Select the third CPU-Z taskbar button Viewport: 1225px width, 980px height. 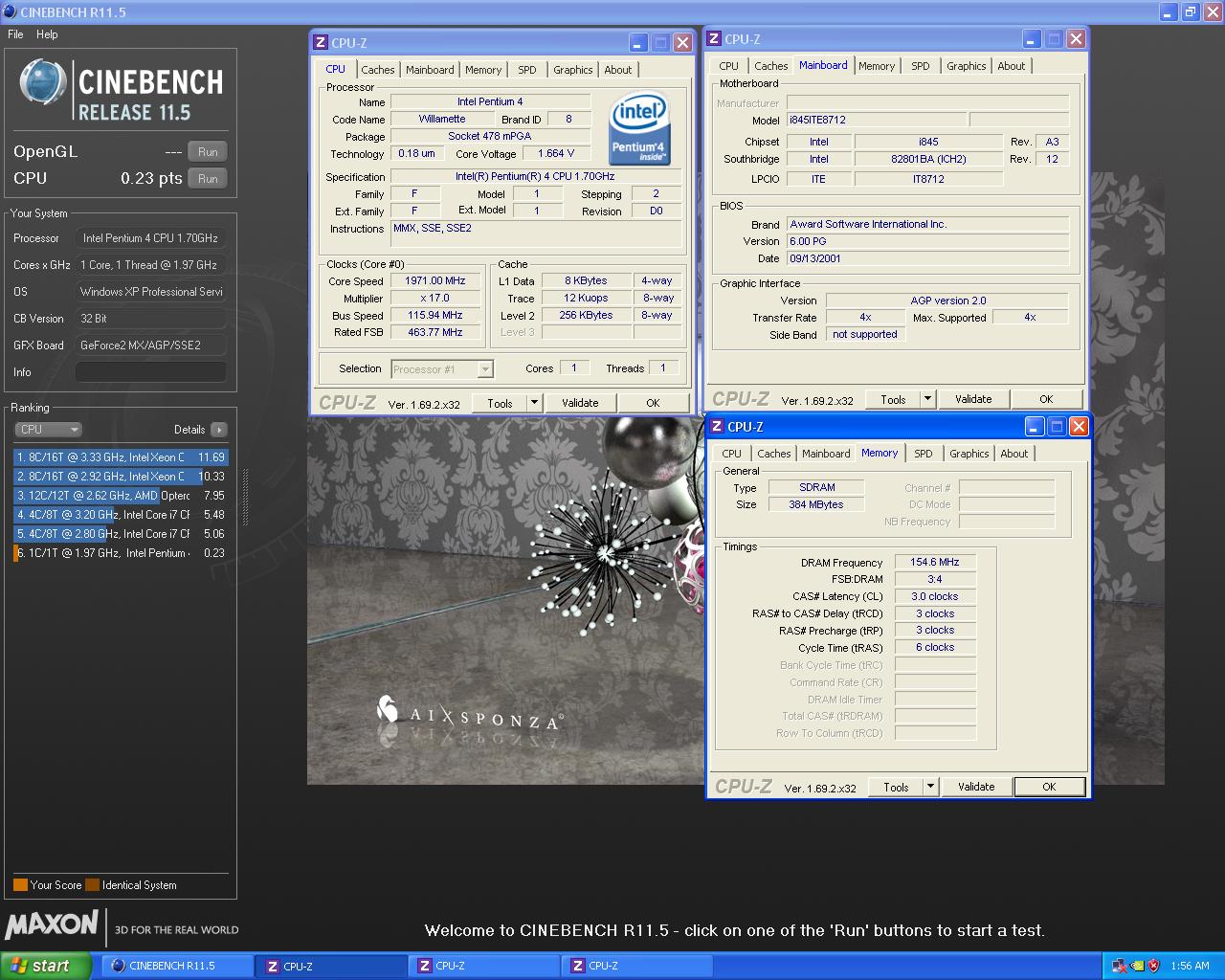(636, 966)
